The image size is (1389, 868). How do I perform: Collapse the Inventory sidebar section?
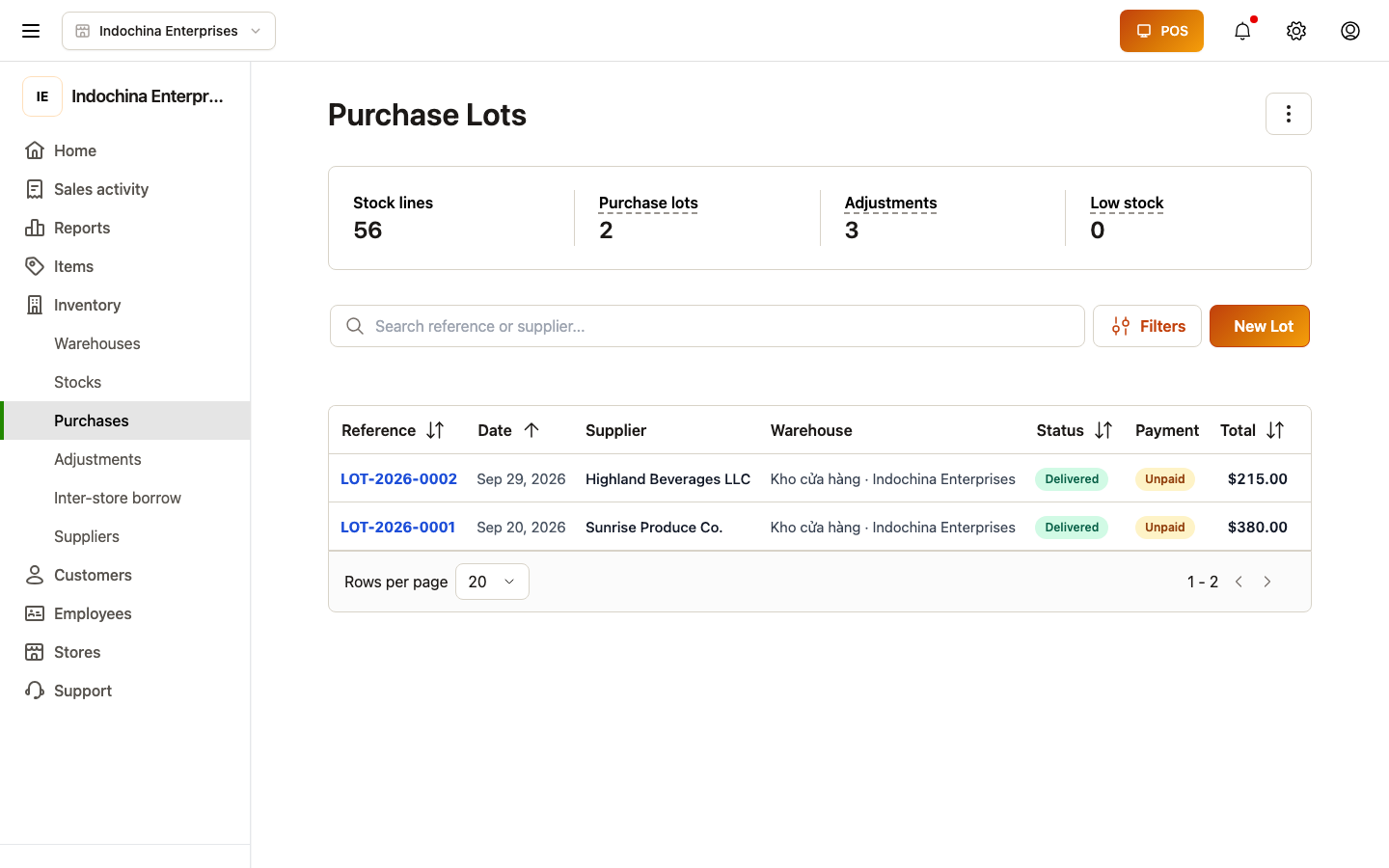[125, 305]
